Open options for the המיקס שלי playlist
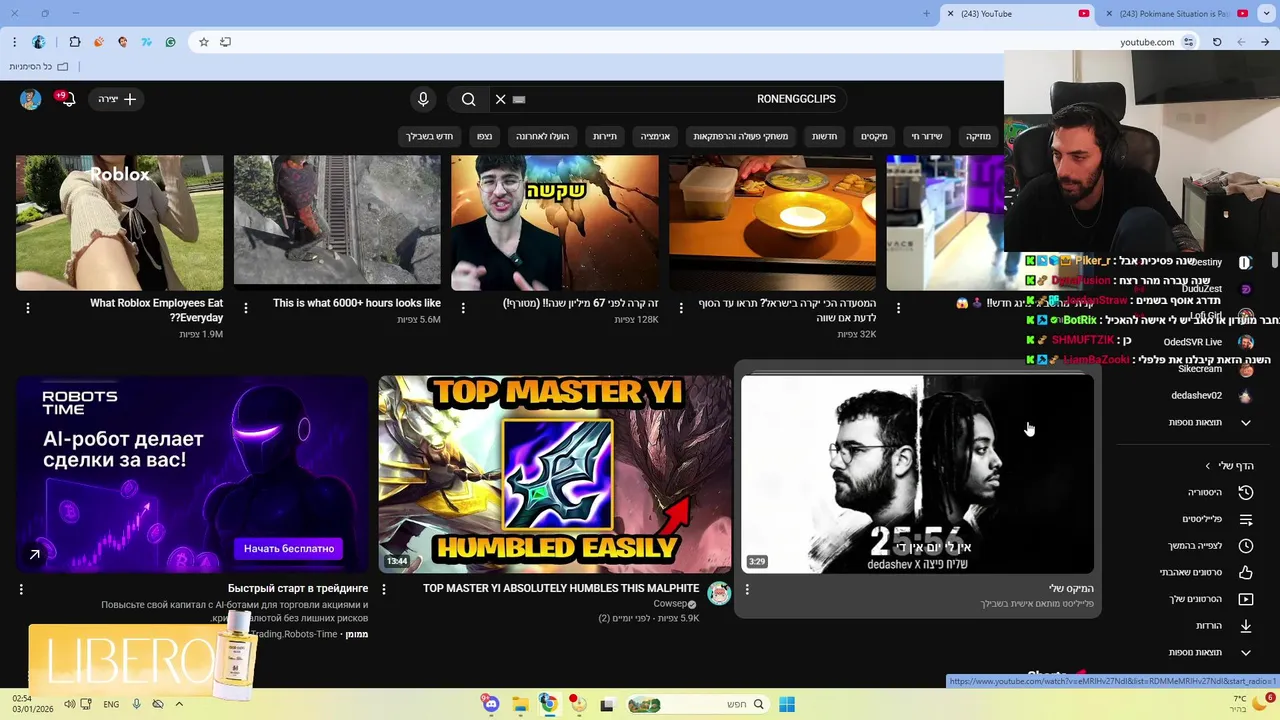Screen dimensions: 1280x720 click(x=747, y=589)
